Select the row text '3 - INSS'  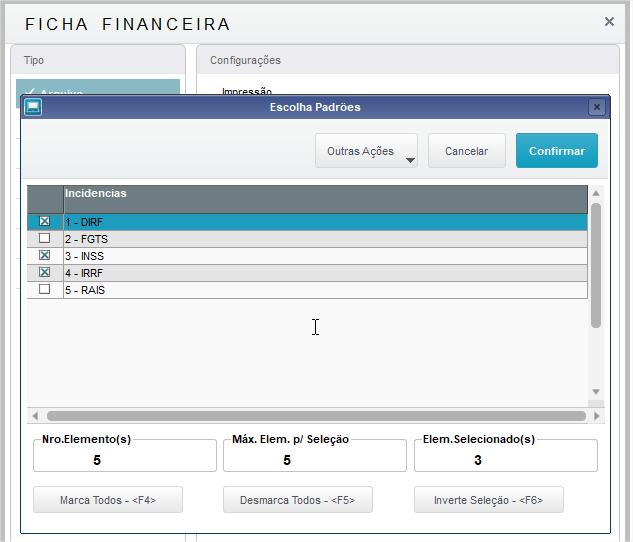coord(85,256)
